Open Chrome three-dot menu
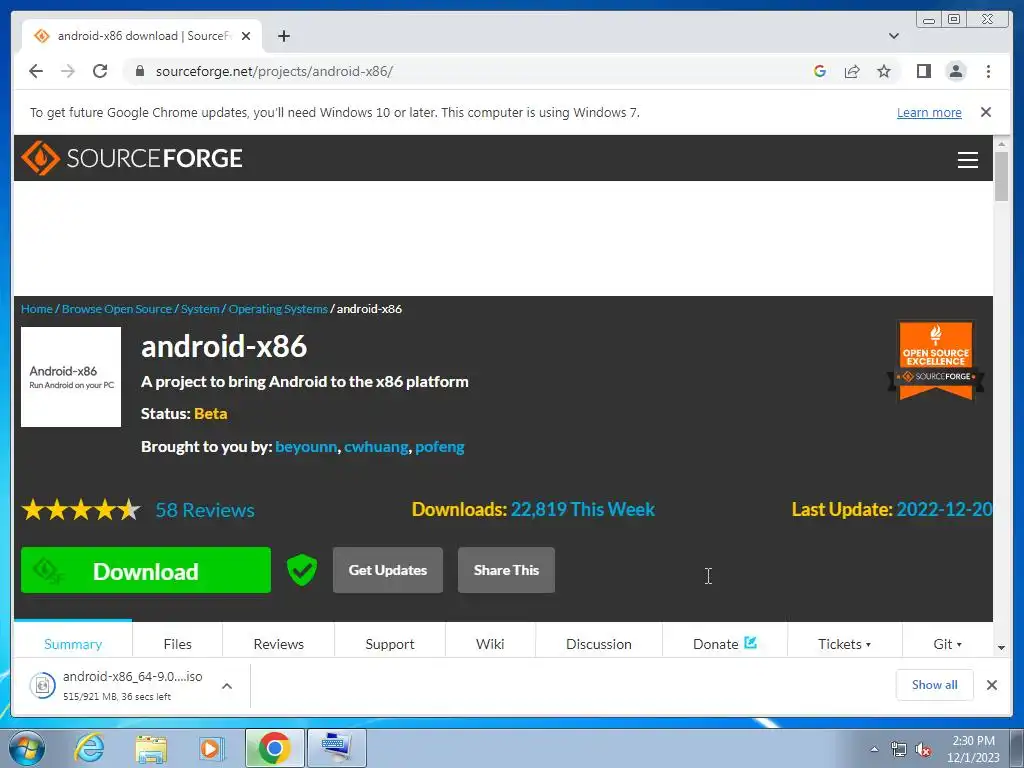The width and height of the screenshot is (1024, 768). 988,71
